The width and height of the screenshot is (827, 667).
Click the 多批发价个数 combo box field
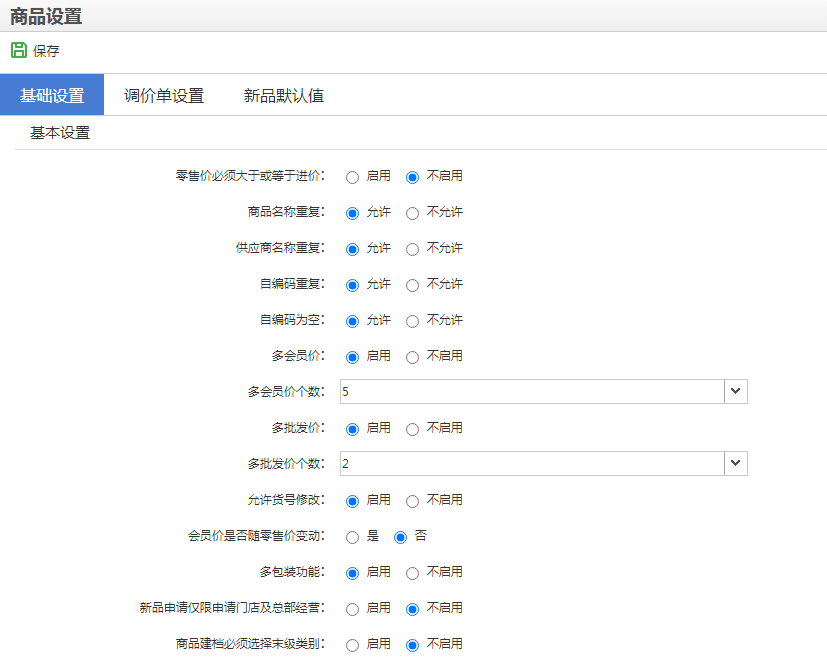pyautogui.click(x=531, y=464)
